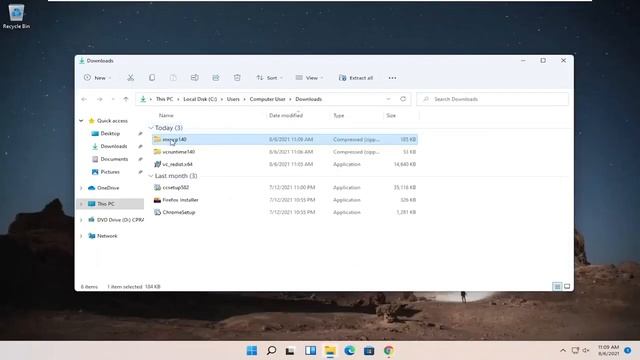Select Pictures in Quick access
The height and width of the screenshot is (360, 640).
110,172
